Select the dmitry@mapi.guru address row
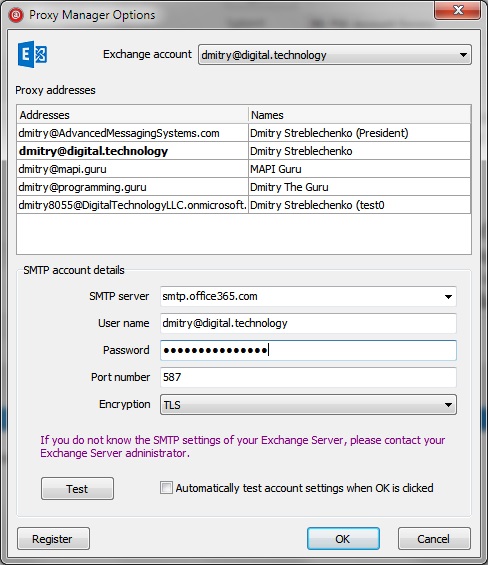Screen dimensions: 488x565 pos(244,169)
